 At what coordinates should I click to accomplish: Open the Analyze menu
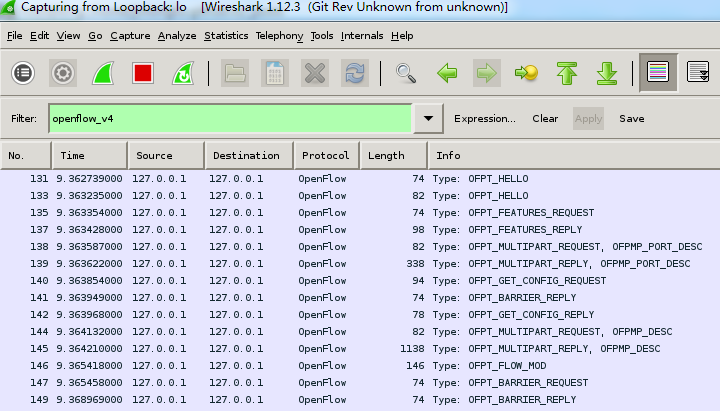pos(177,36)
